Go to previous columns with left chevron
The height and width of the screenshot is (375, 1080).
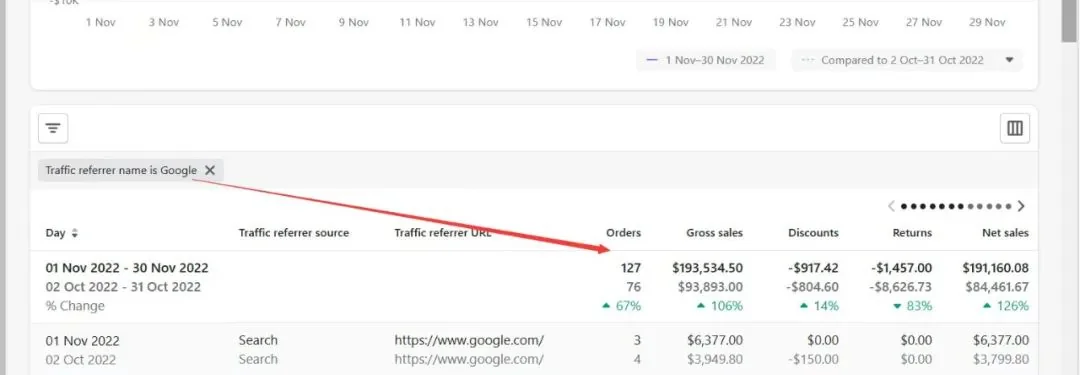[892, 206]
